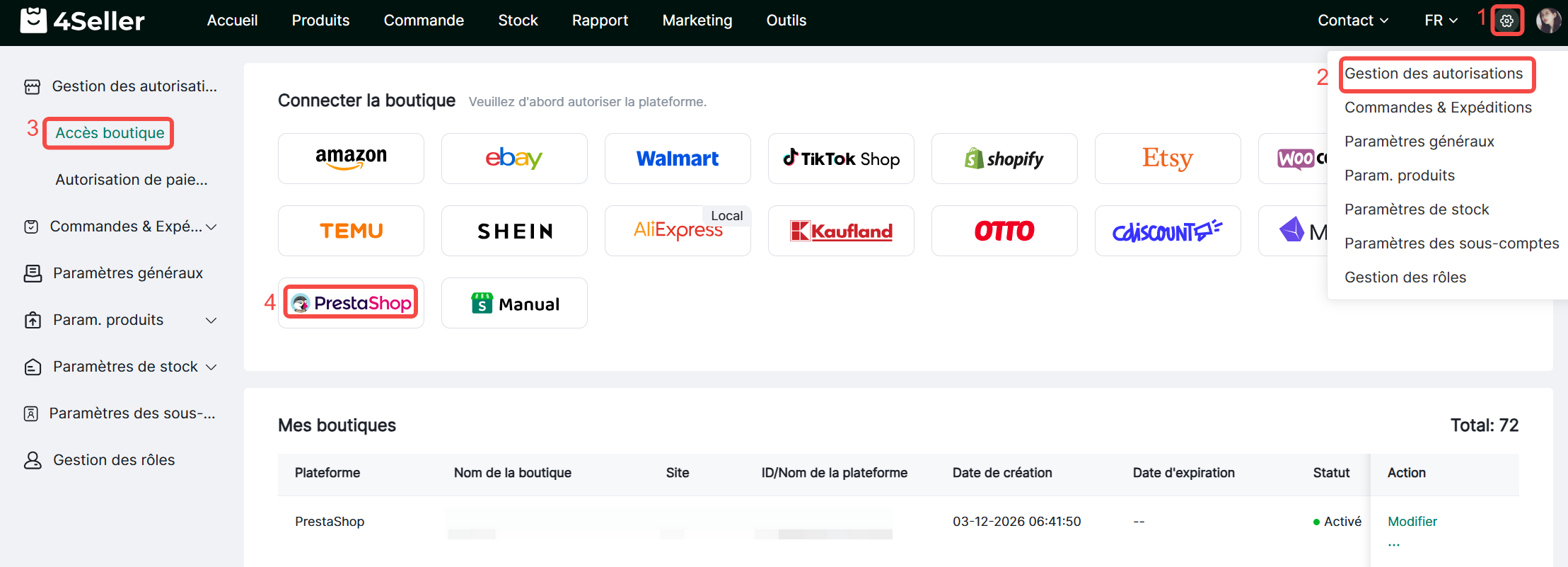This screenshot has width=1568, height=567.
Task: Select the TikTok Shop tile
Action: click(x=841, y=159)
